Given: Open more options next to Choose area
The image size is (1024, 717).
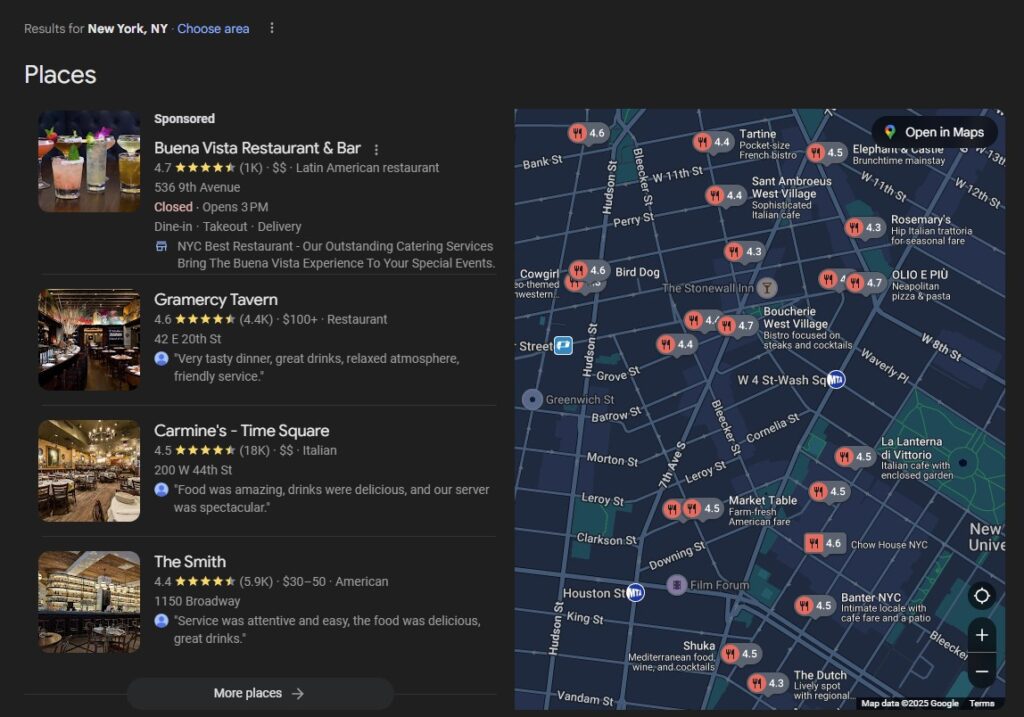Looking at the screenshot, I should click(271, 28).
